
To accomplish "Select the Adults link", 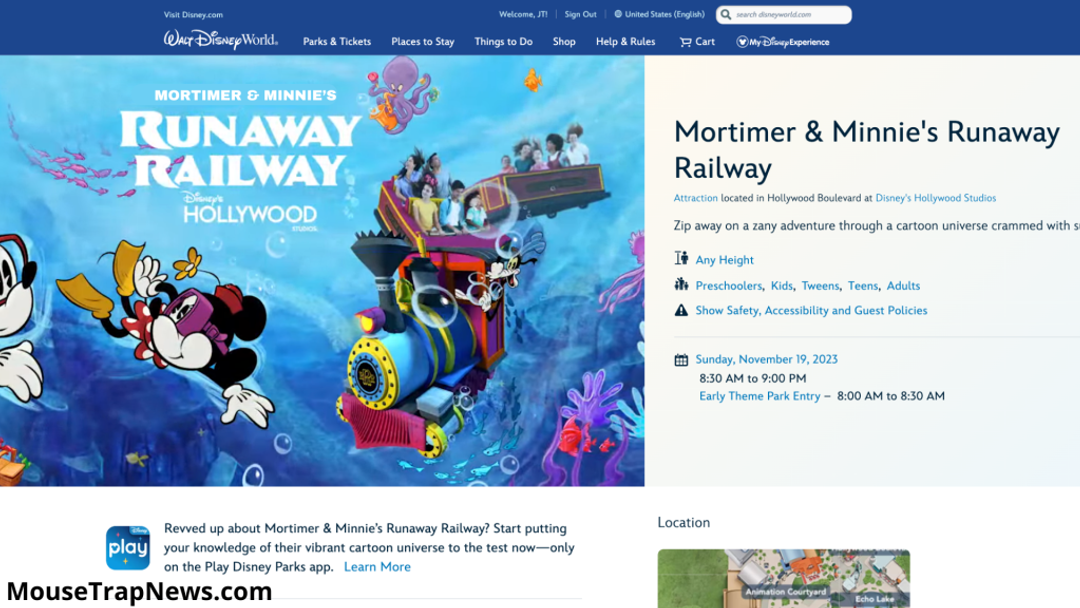I will (x=903, y=286).
